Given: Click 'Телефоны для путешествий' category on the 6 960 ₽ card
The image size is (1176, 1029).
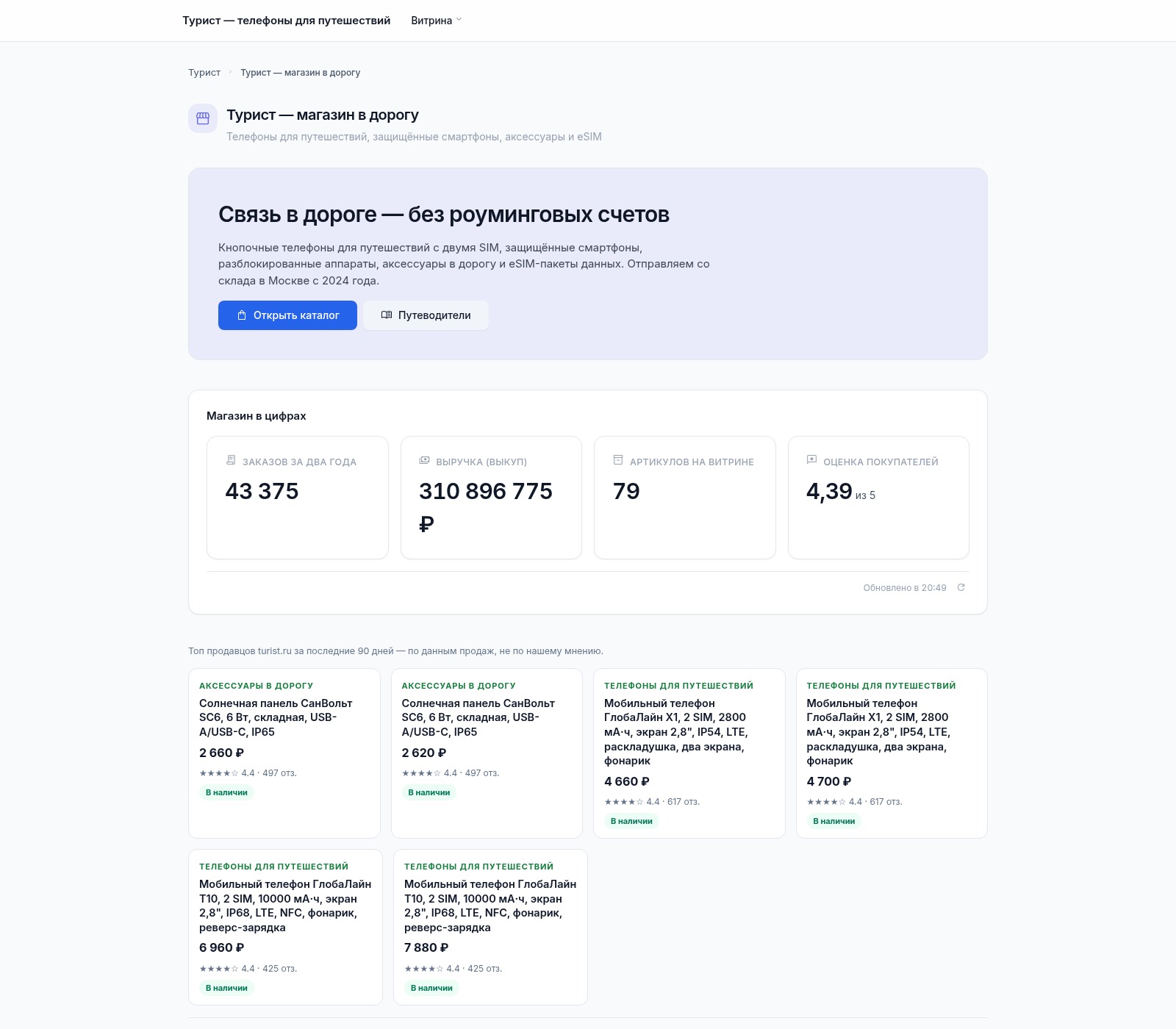Looking at the screenshot, I should (273, 867).
